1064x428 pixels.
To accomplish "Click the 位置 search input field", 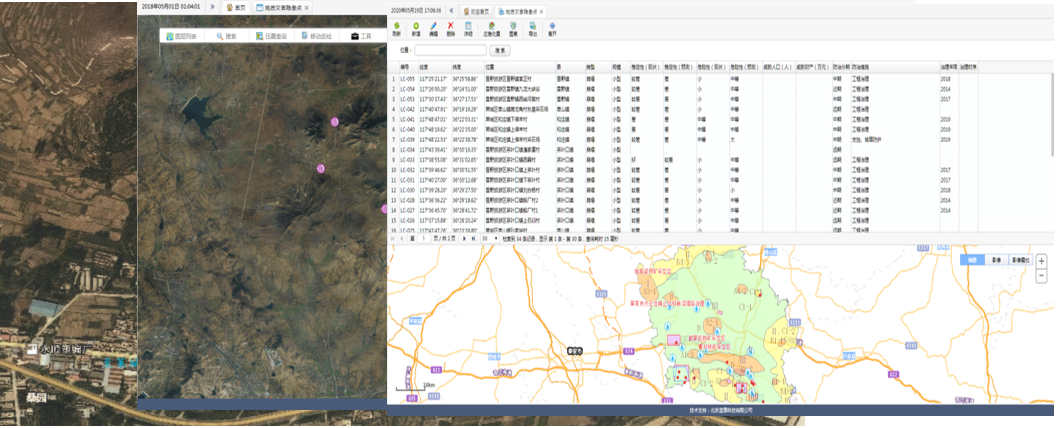I will pyautogui.click(x=451, y=50).
